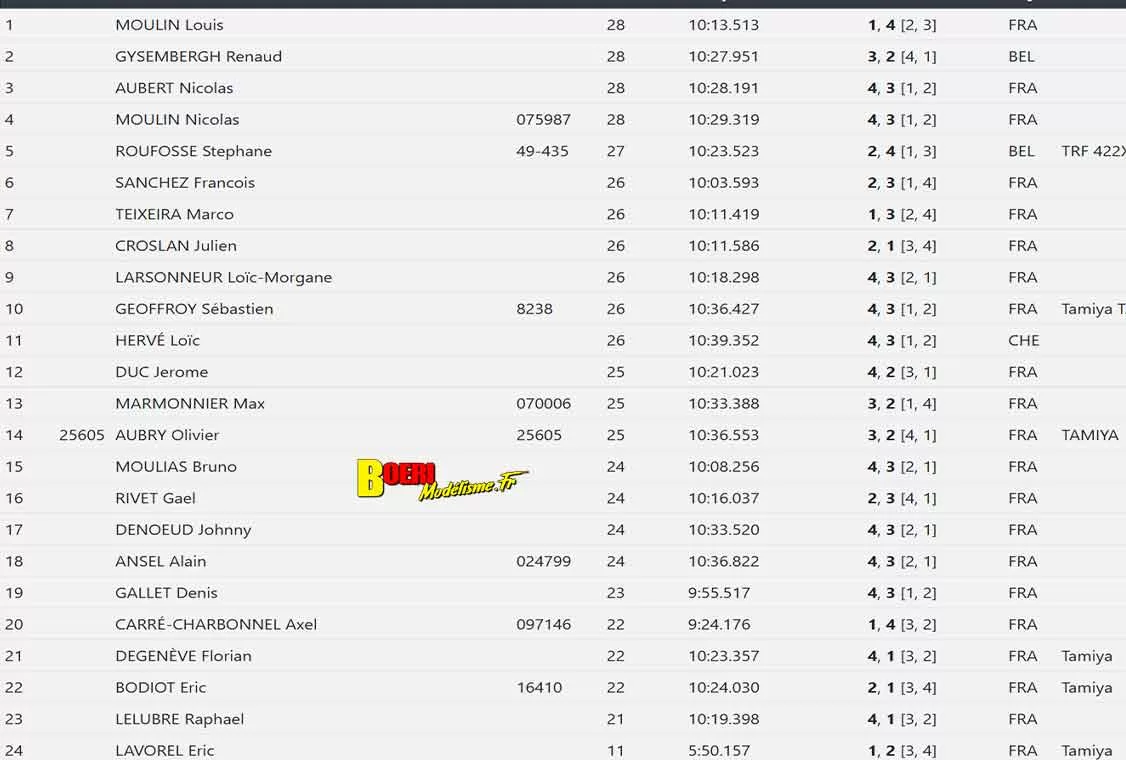Click time 10:36.822

[723, 562]
